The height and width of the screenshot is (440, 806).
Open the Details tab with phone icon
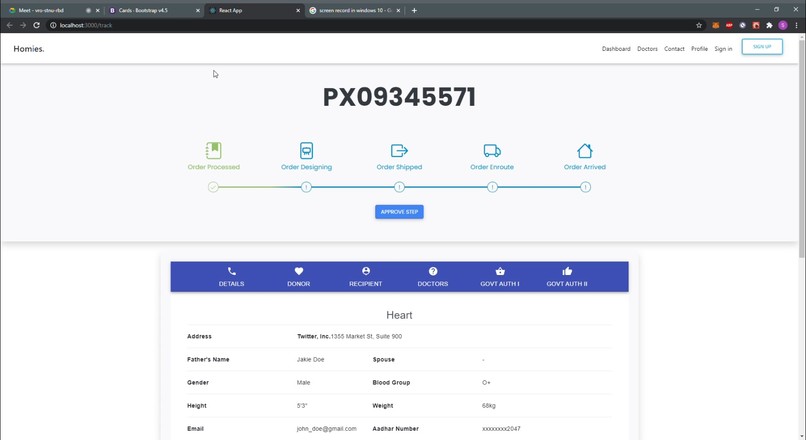(231, 277)
